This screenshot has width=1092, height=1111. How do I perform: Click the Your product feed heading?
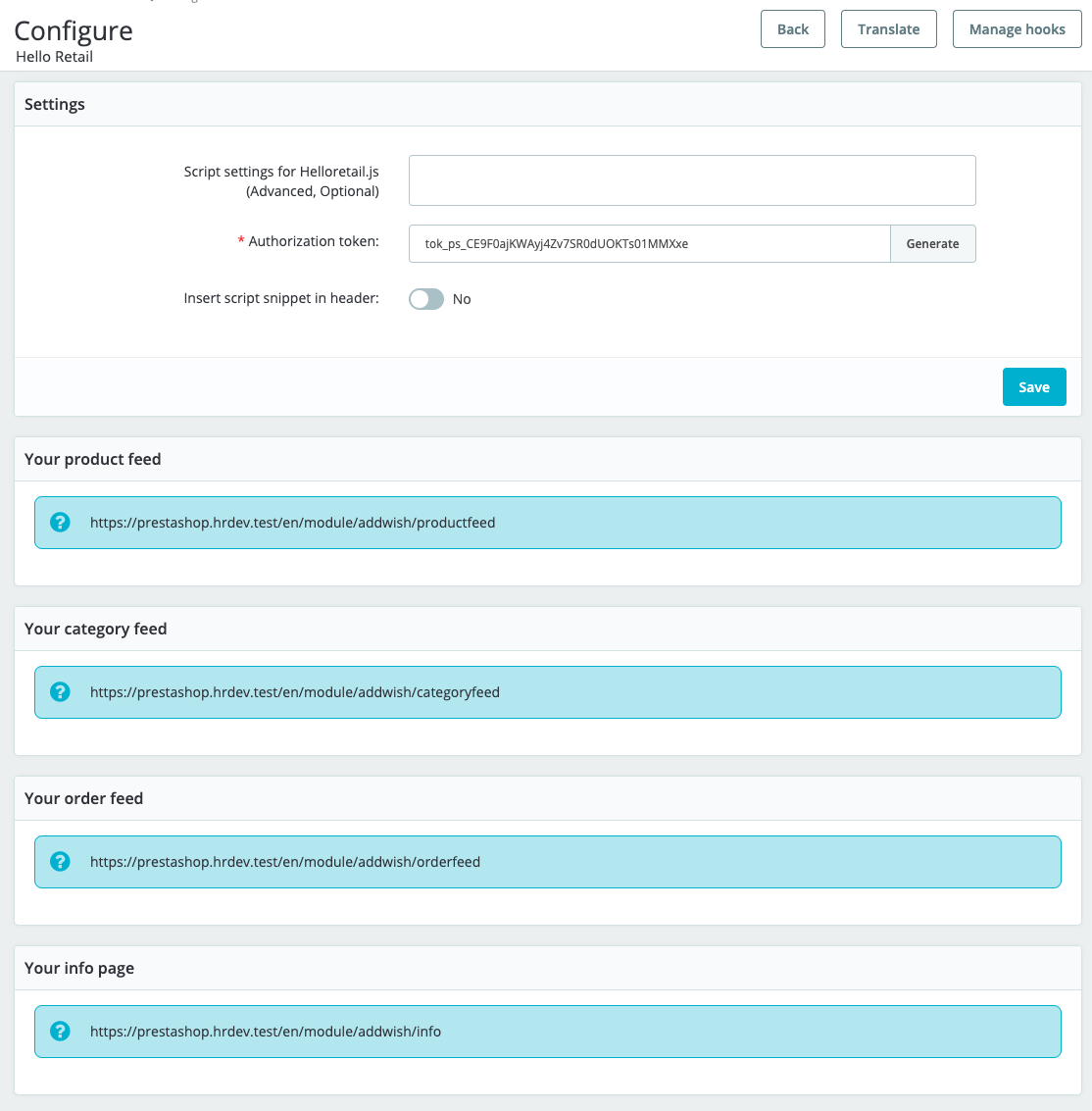tap(92, 459)
